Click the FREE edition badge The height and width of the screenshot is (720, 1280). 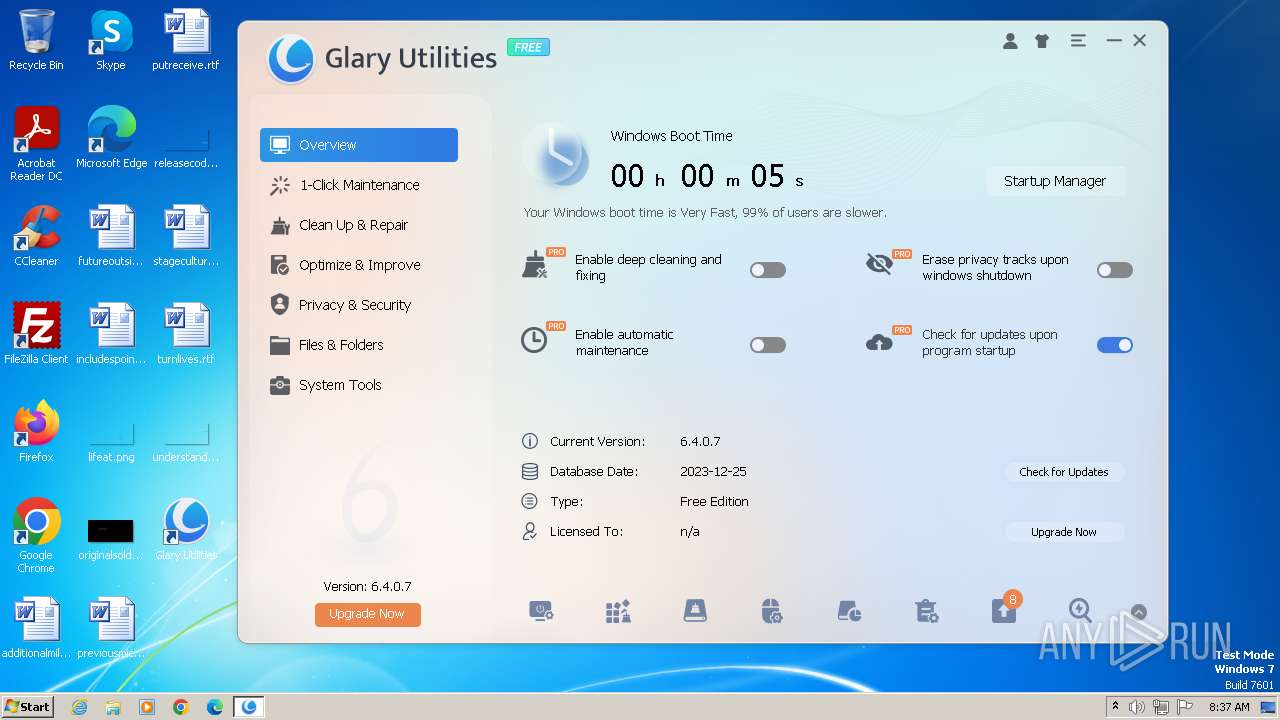coord(528,47)
